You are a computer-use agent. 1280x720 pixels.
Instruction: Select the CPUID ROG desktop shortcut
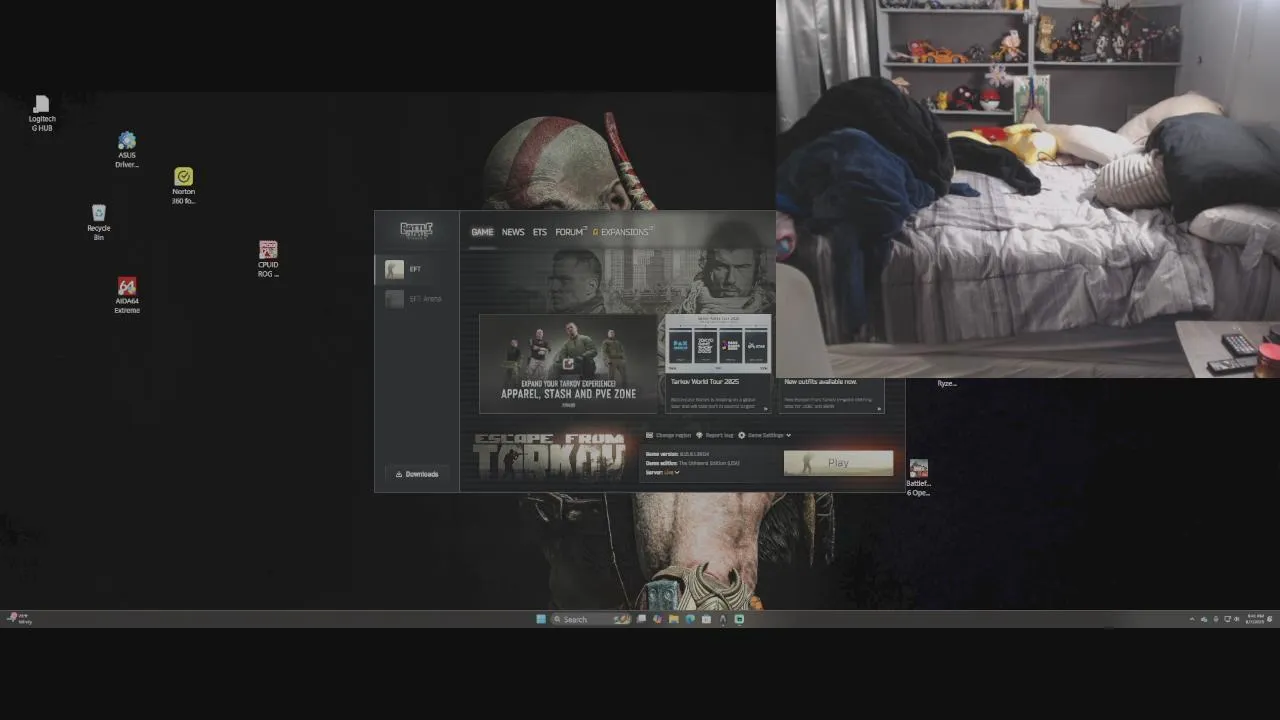point(268,259)
